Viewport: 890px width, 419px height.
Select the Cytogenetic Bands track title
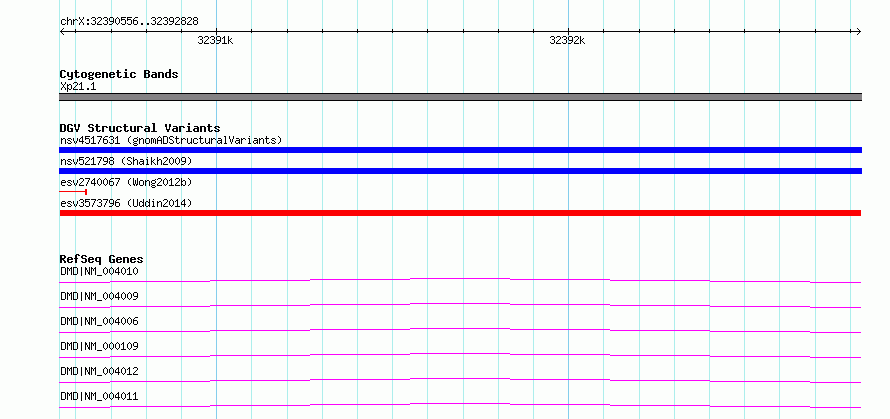click(x=119, y=74)
